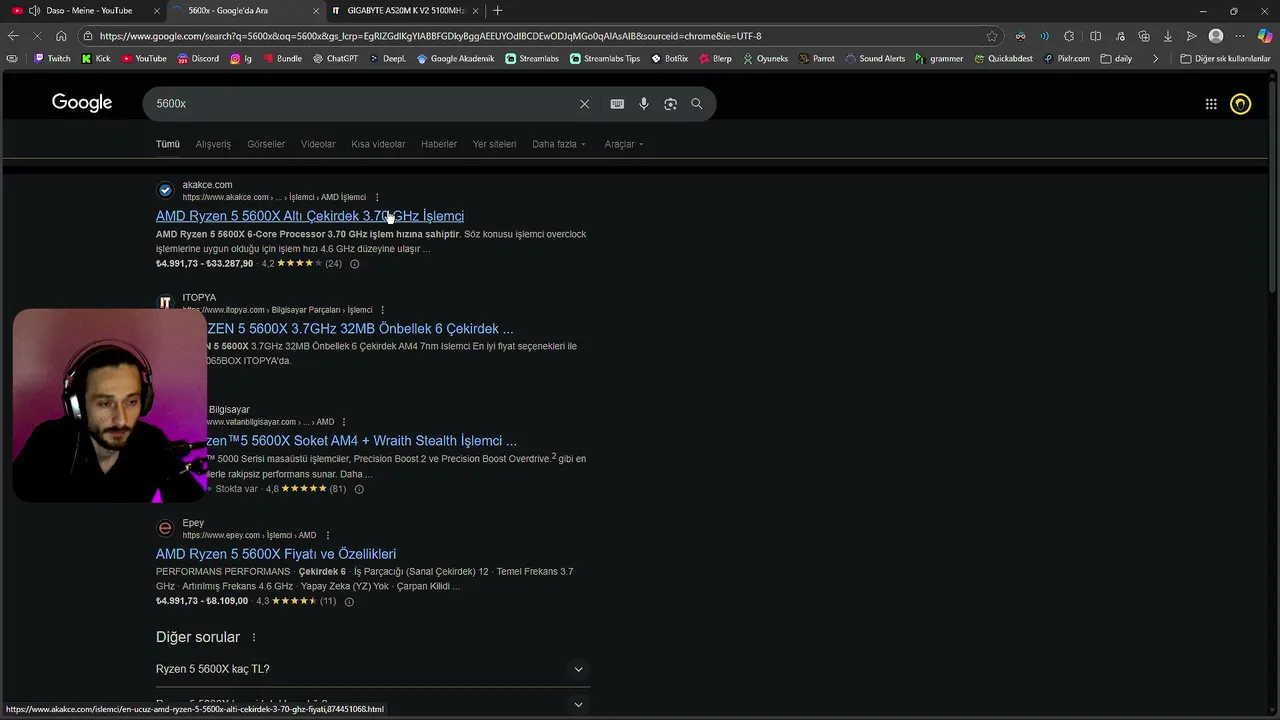Open the Discord bookmark
This screenshot has width=1280, height=720.
pyautogui.click(x=198, y=59)
